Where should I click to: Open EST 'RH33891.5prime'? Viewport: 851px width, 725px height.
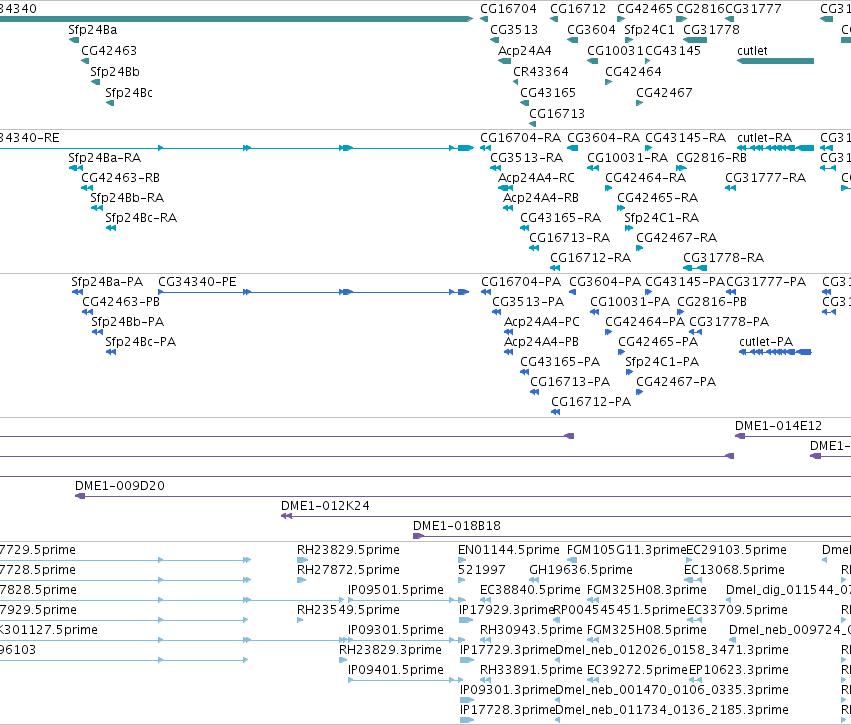tap(531, 671)
